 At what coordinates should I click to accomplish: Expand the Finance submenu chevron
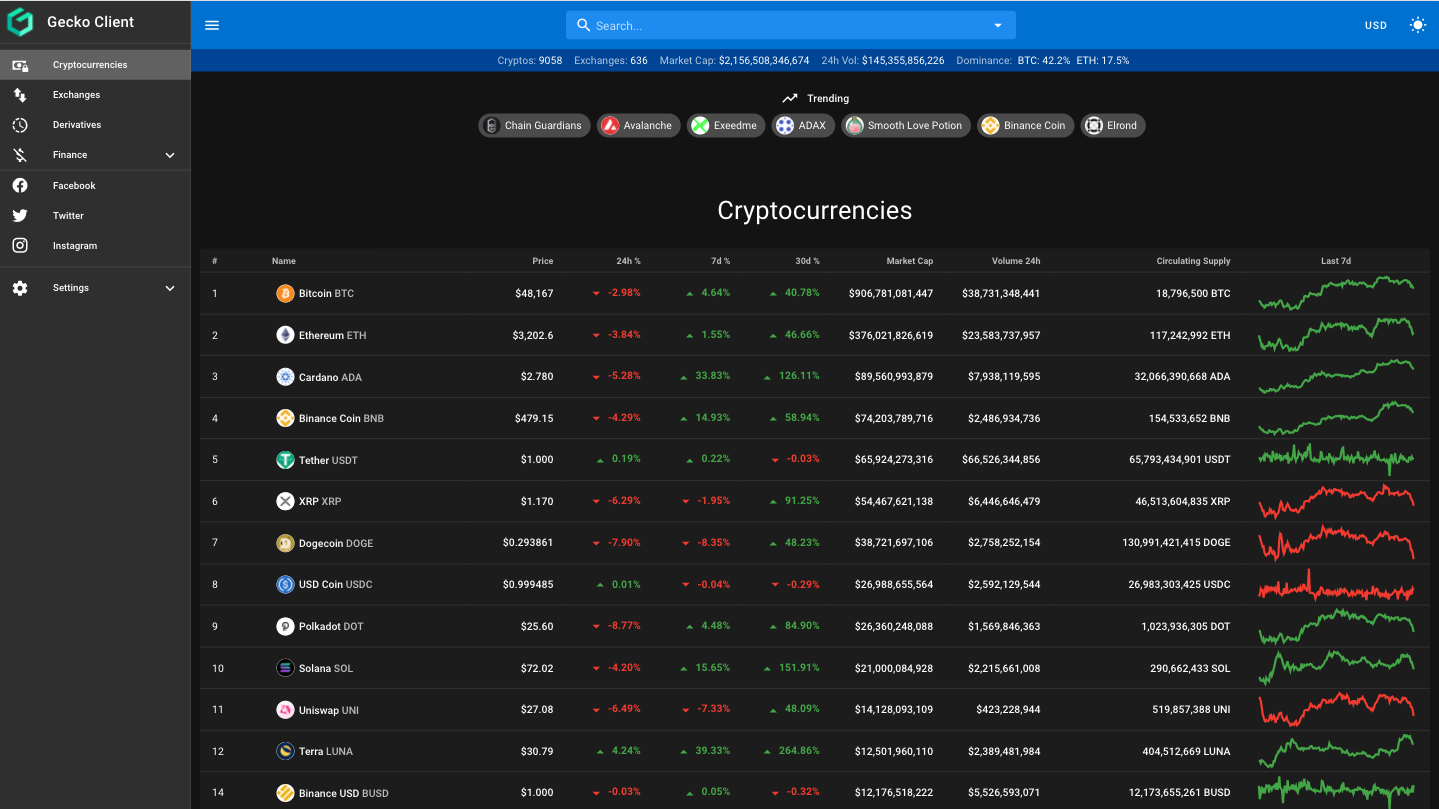click(x=170, y=155)
